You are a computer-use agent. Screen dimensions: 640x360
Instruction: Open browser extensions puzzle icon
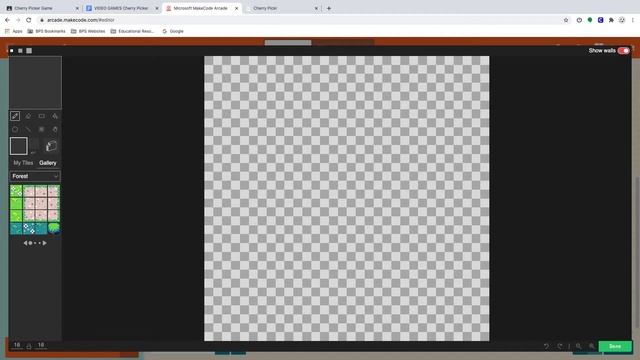(x=611, y=20)
